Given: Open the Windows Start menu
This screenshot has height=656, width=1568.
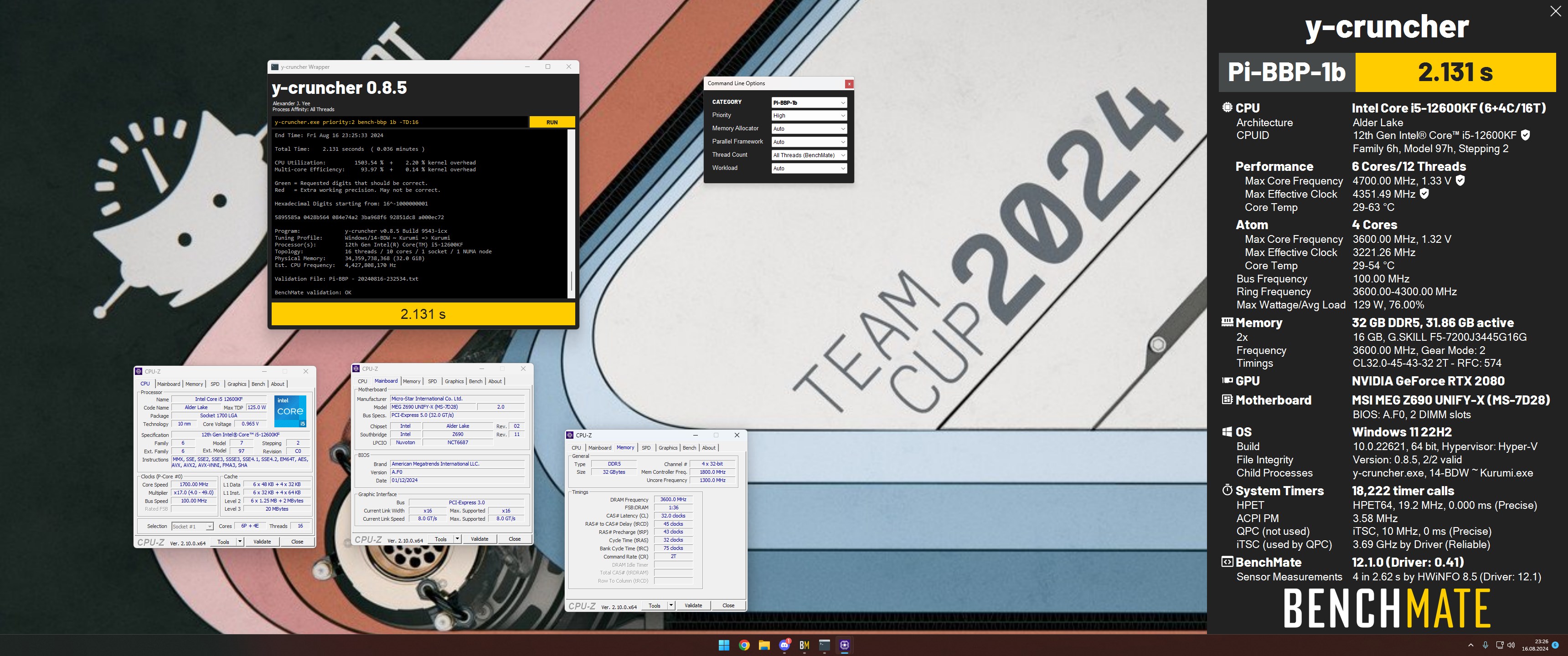Looking at the screenshot, I should (x=724, y=645).
